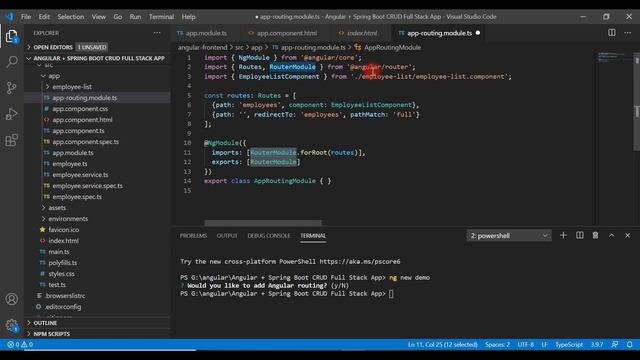Change encoding via UTF-8 status entry

click(525, 344)
